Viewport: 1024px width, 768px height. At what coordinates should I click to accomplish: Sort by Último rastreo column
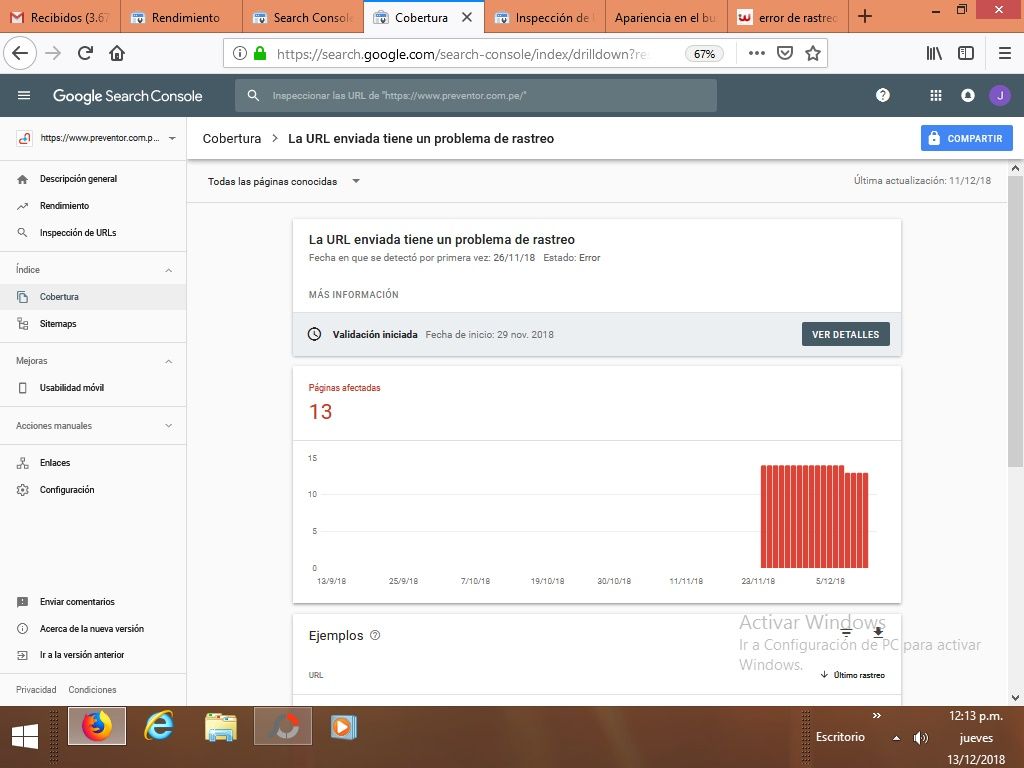pyautogui.click(x=852, y=675)
